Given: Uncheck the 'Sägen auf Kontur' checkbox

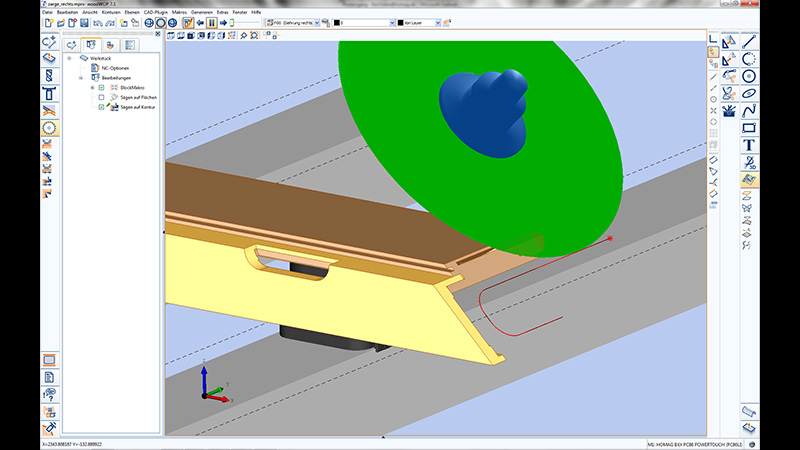Looking at the screenshot, I should click(x=101, y=107).
